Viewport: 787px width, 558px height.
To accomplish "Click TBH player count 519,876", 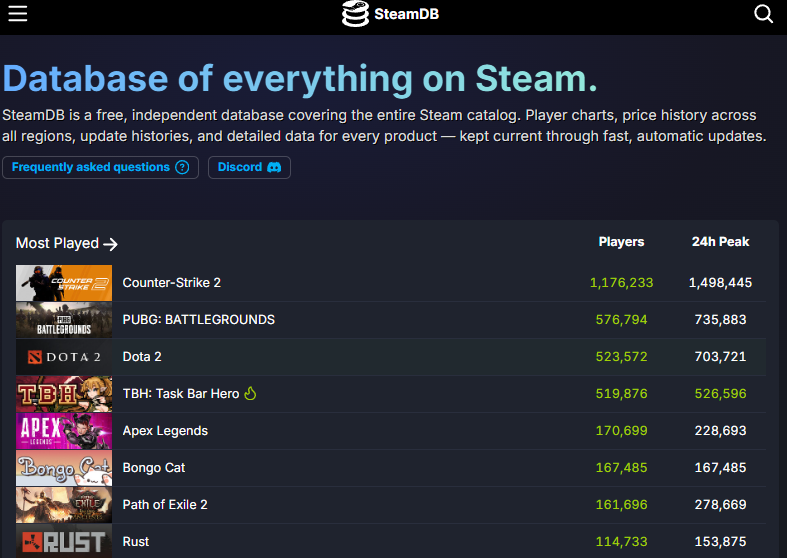I will [x=621, y=394].
